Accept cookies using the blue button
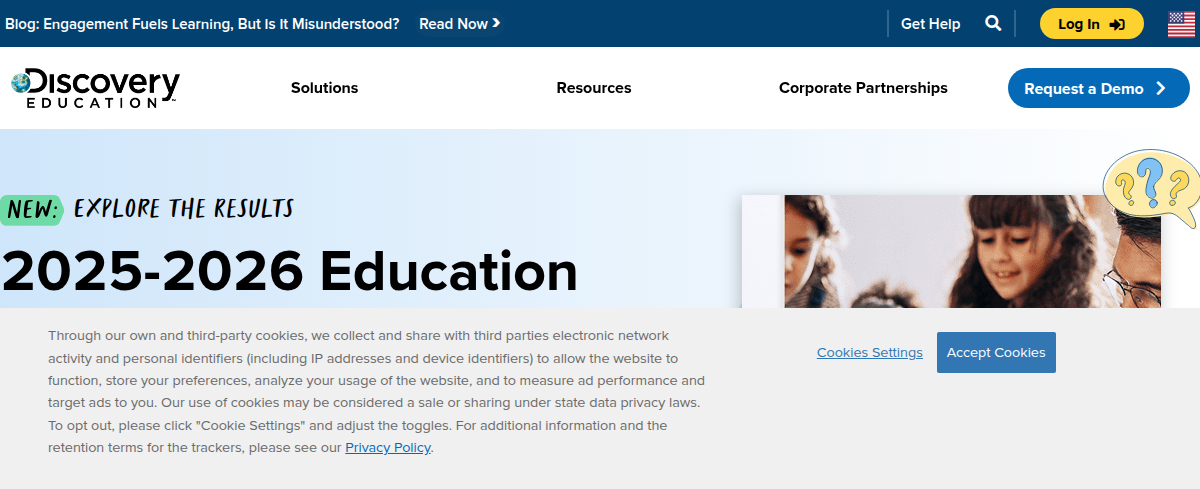The width and height of the screenshot is (1200, 489). (996, 352)
